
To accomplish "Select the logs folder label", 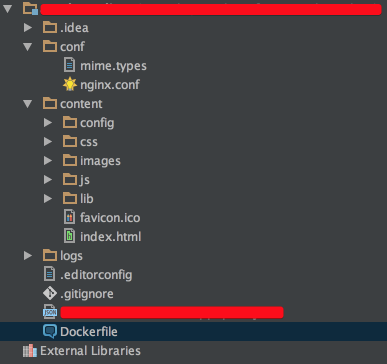I will tap(71, 256).
